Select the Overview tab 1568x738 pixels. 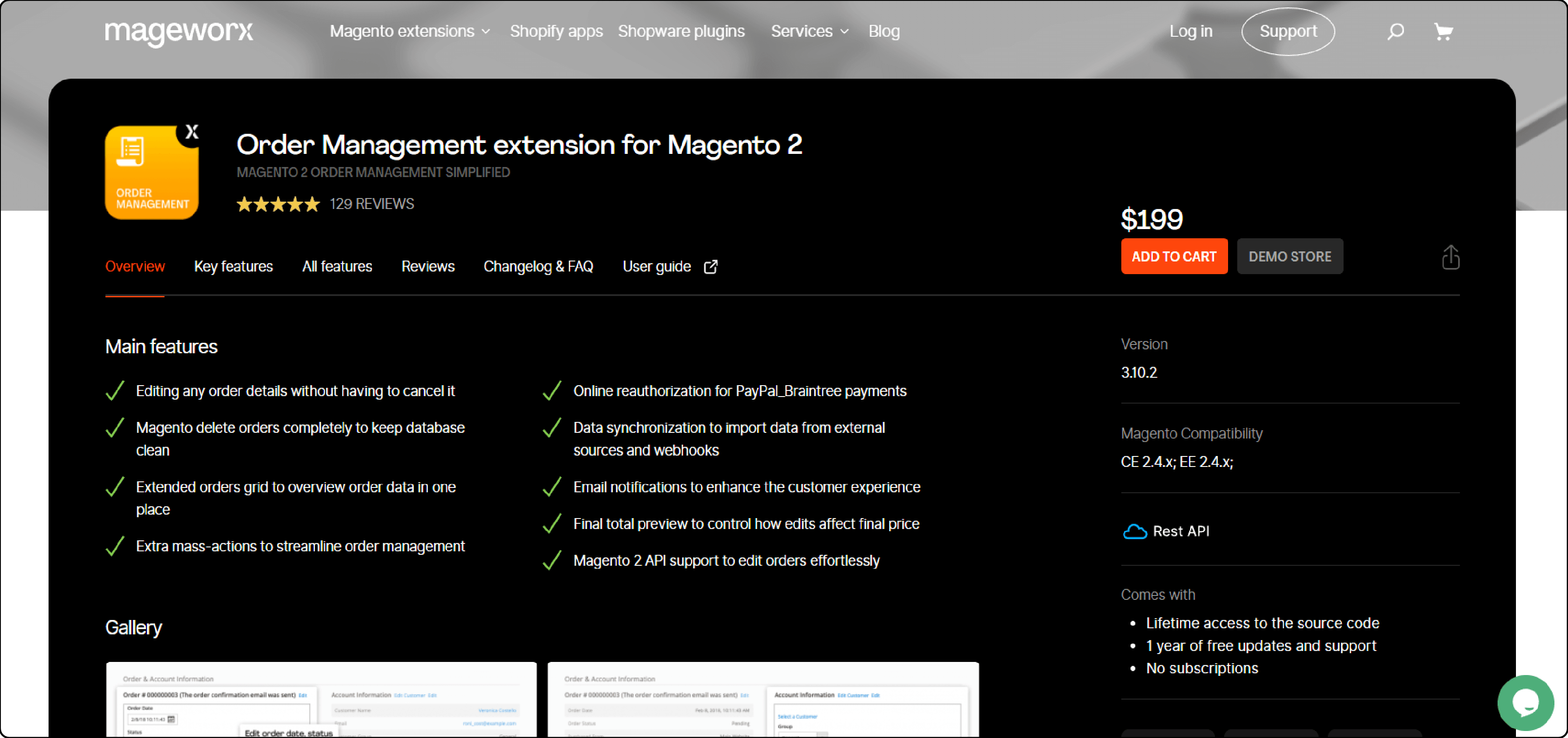(x=134, y=267)
